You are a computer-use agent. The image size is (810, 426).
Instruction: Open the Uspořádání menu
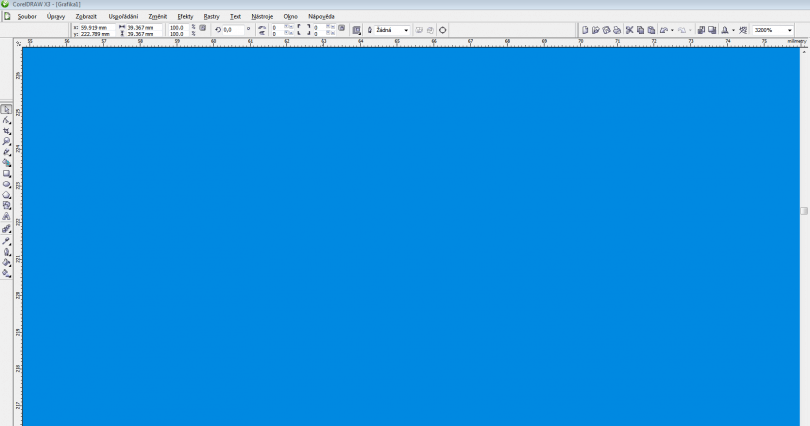(123, 17)
